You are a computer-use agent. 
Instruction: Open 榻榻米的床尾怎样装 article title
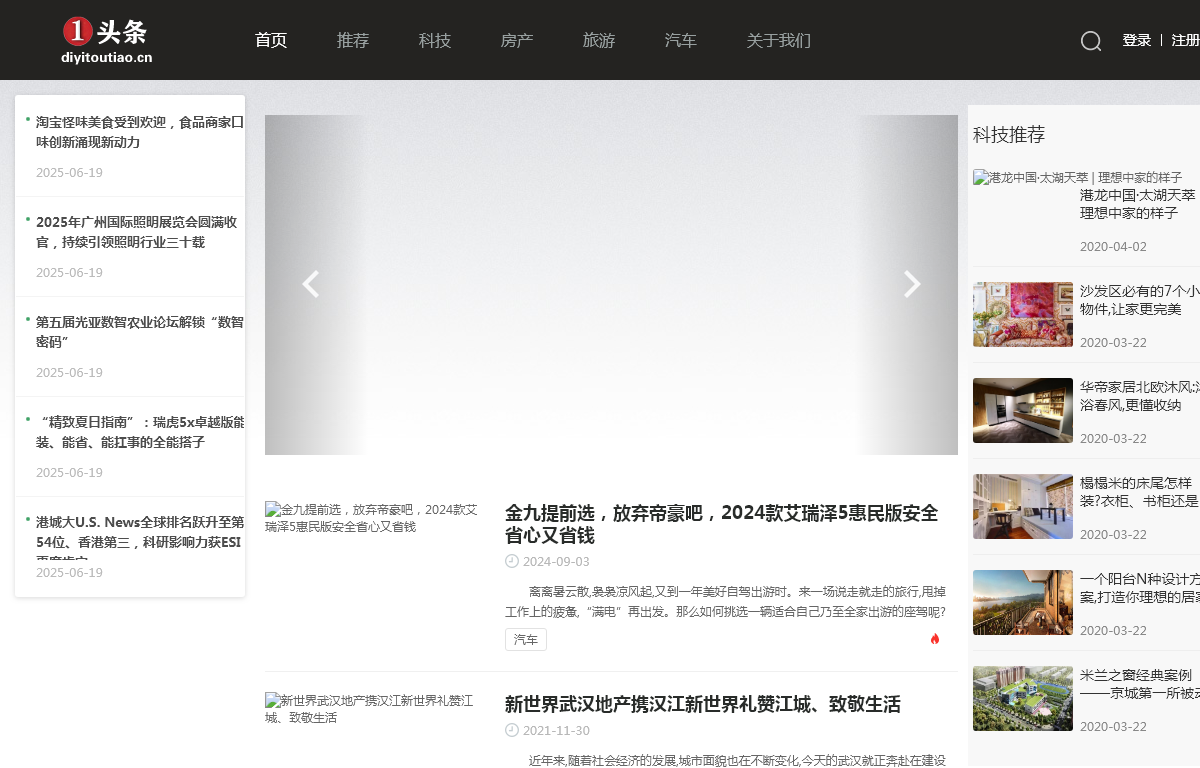1140,492
